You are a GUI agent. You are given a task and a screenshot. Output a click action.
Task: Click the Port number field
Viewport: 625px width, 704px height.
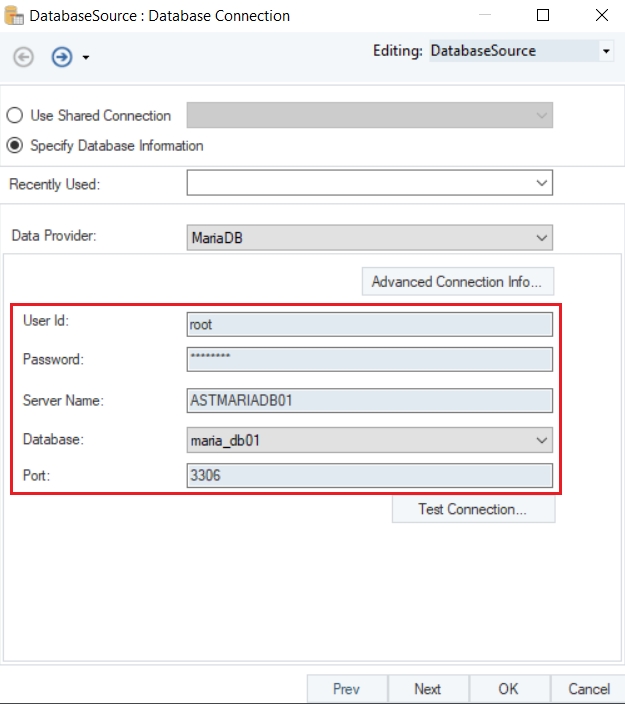[x=369, y=476]
